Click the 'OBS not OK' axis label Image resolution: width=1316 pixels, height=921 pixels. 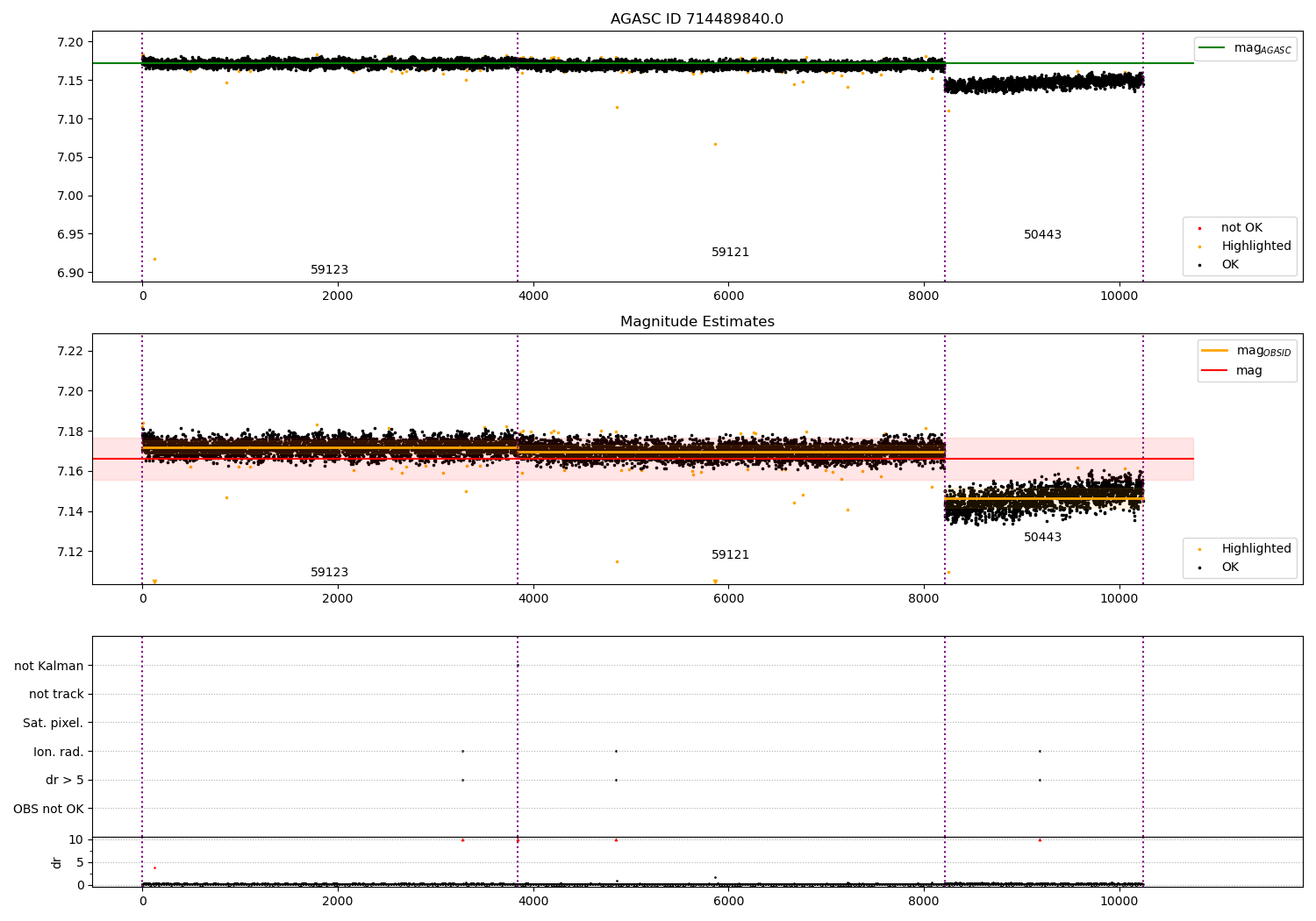click(x=48, y=809)
